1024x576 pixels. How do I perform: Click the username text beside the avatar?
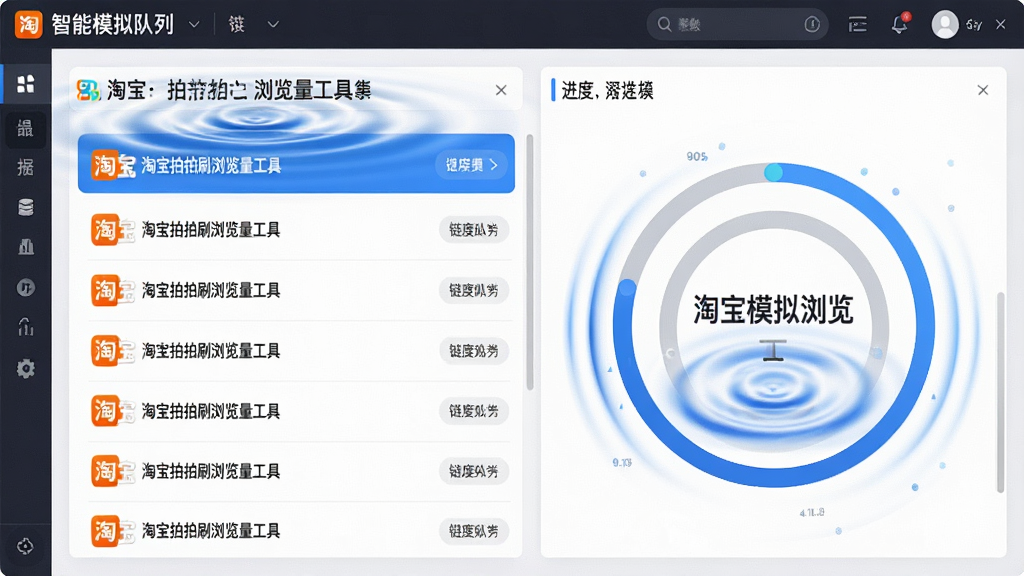[x=973, y=25]
